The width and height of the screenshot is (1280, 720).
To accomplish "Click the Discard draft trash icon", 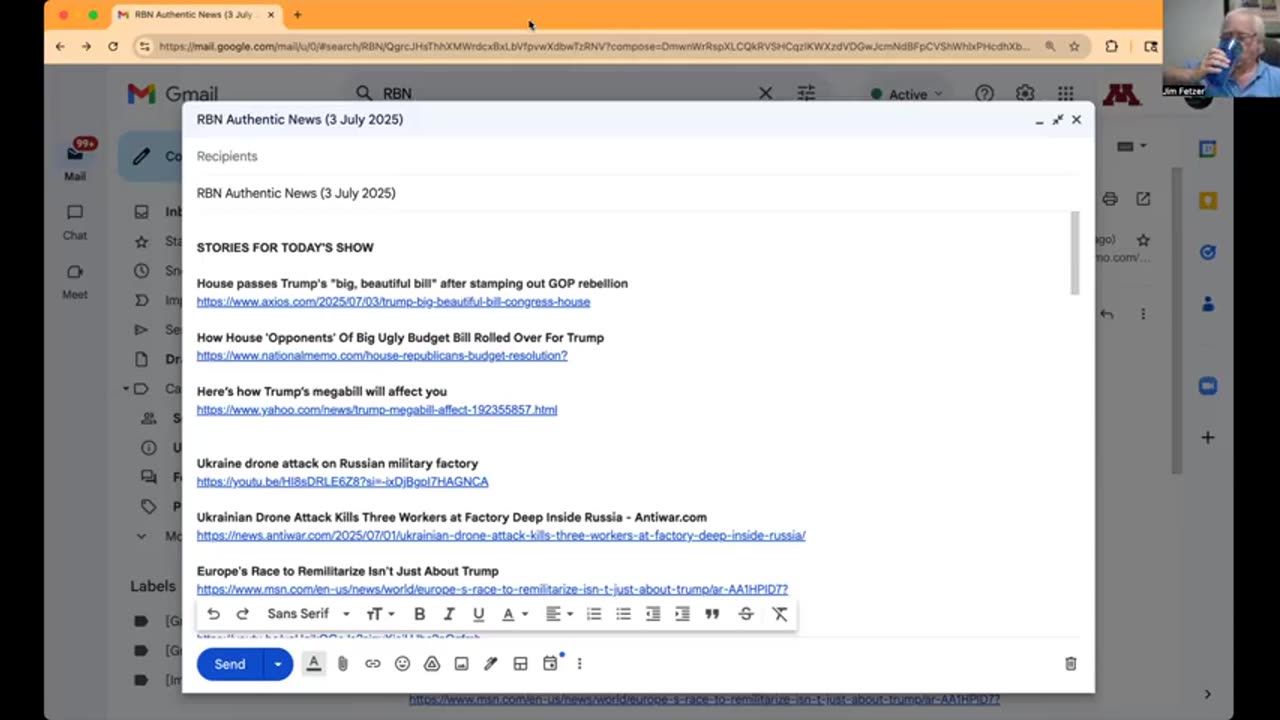I will point(1071,664).
